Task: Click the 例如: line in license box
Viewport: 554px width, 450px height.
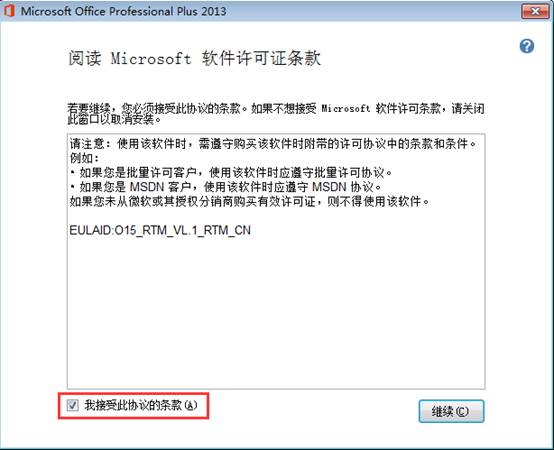Action: (84, 158)
